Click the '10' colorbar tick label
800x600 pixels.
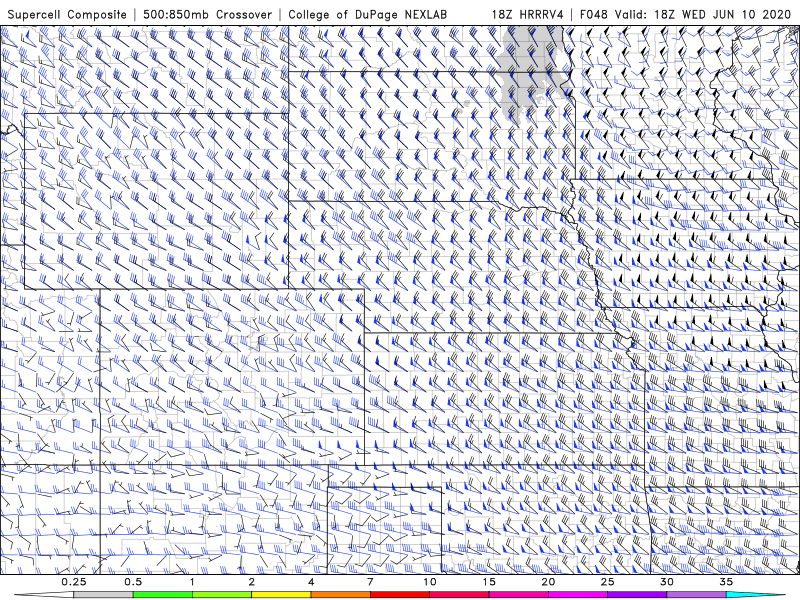tap(430, 582)
